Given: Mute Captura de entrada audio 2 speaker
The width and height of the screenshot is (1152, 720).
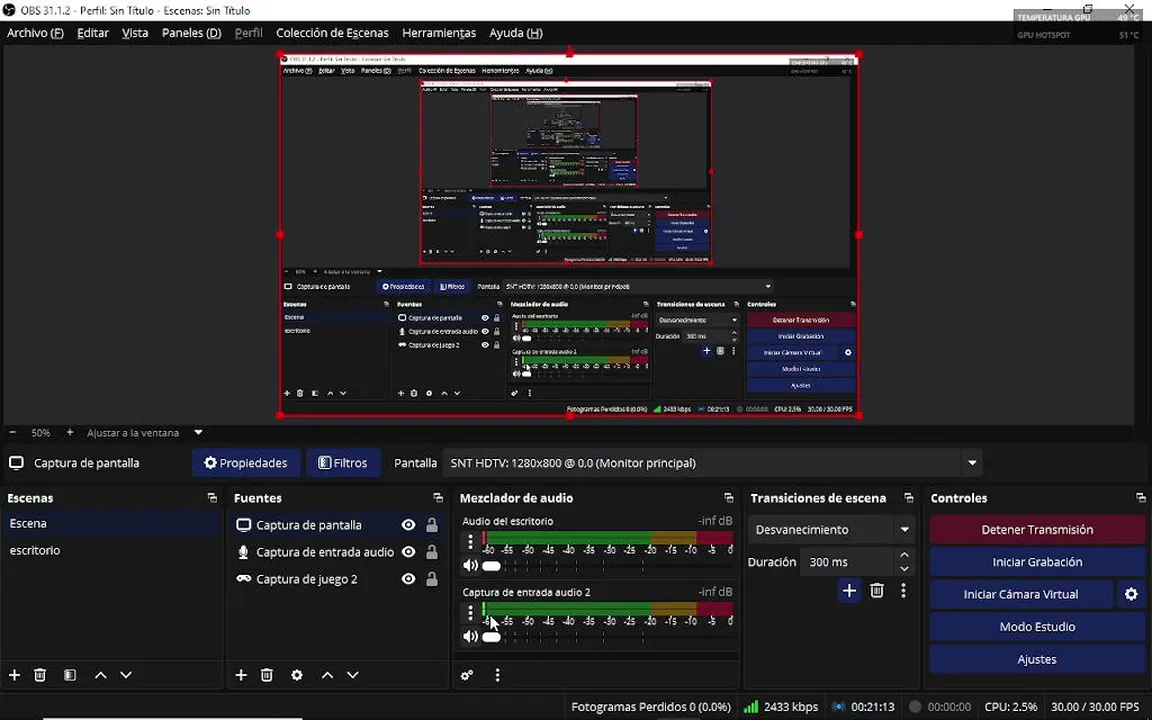Looking at the screenshot, I should (x=470, y=636).
